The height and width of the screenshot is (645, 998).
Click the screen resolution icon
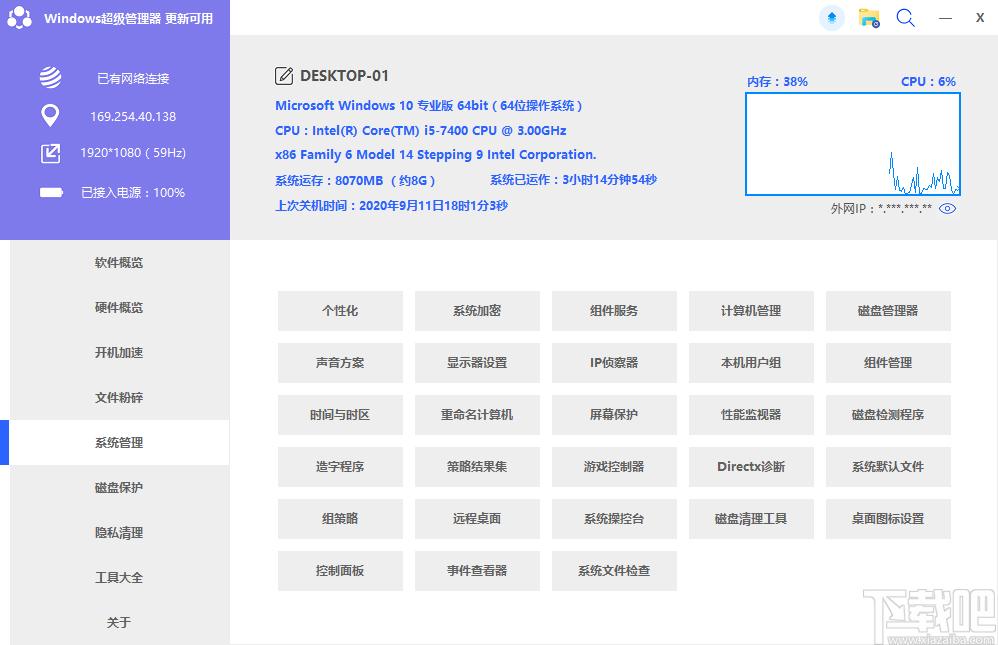click(50, 153)
